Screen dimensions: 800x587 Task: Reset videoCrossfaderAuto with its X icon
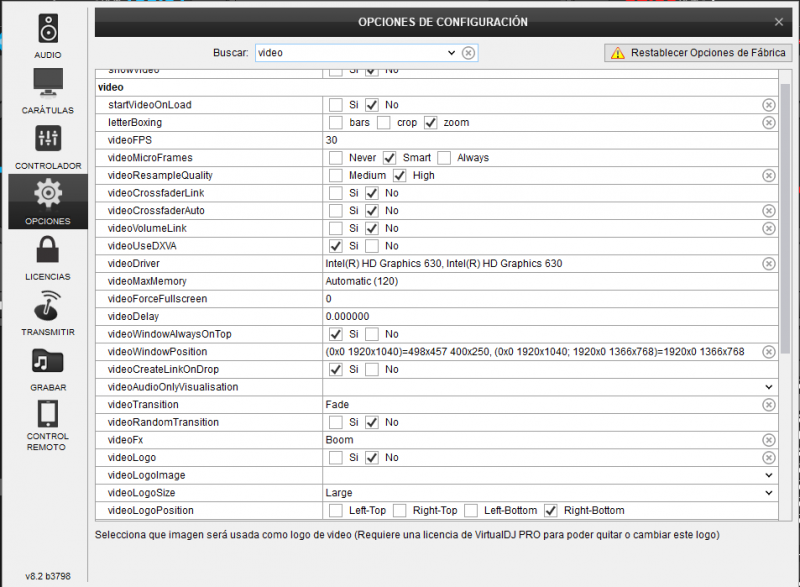769,211
